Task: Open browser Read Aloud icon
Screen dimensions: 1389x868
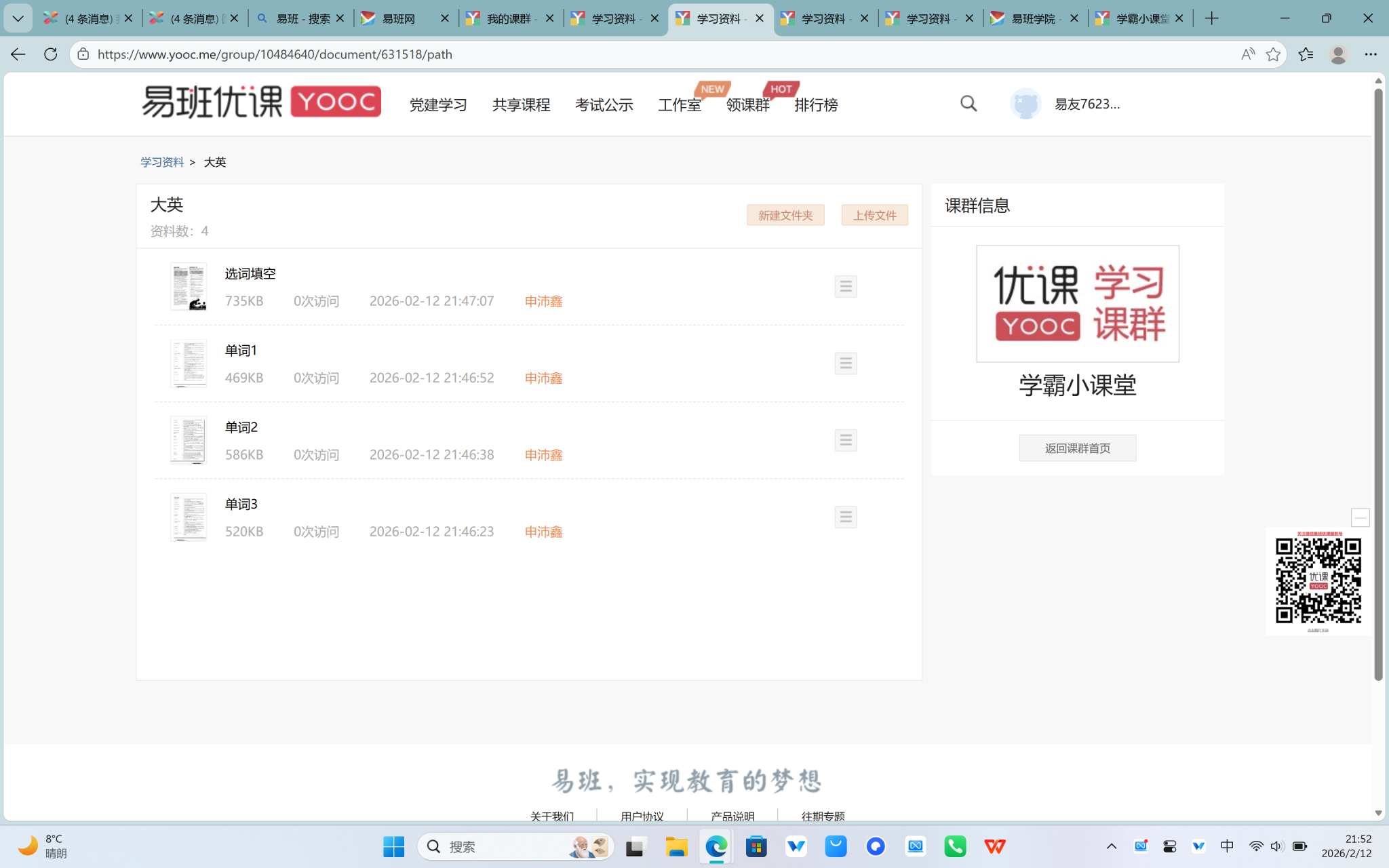Action: tap(1247, 54)
